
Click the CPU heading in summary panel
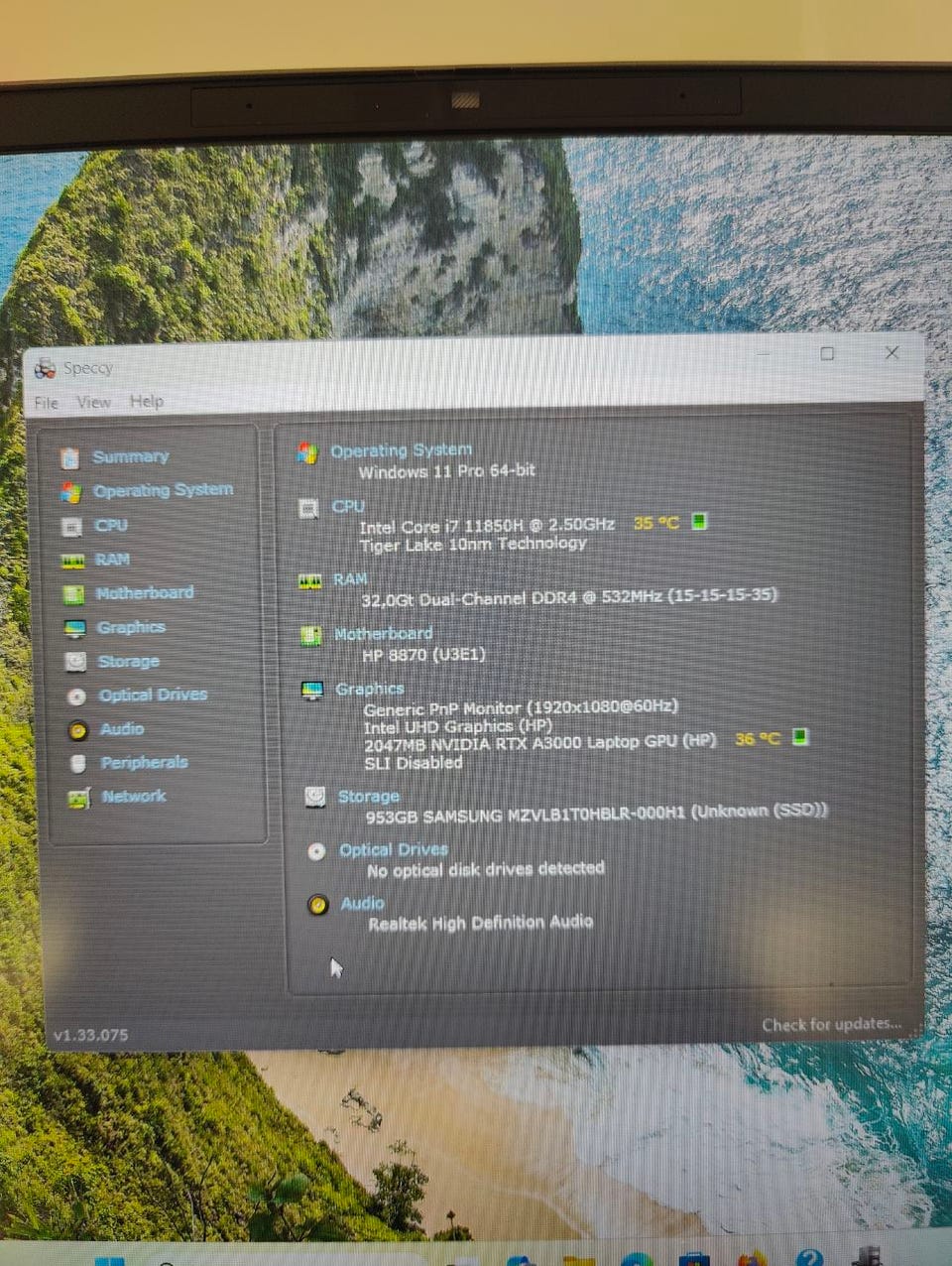coord(348,506)
